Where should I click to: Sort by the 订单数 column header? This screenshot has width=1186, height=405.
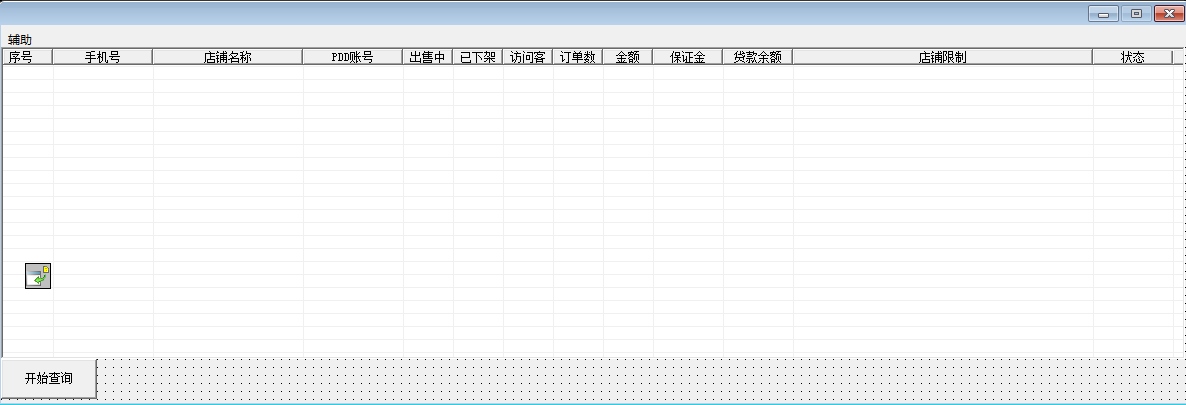(x=577, y=57)
